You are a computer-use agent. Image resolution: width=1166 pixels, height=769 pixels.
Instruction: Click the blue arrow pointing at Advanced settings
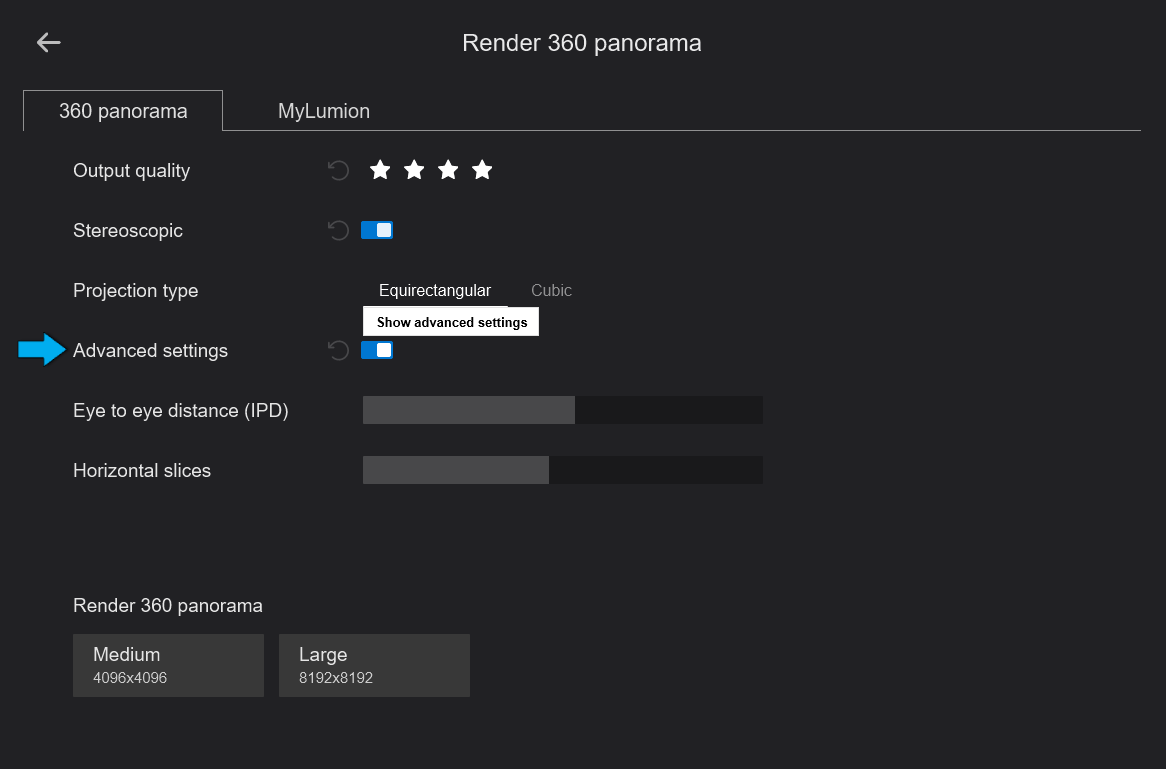pyautogui.click(x=41, y=350)
